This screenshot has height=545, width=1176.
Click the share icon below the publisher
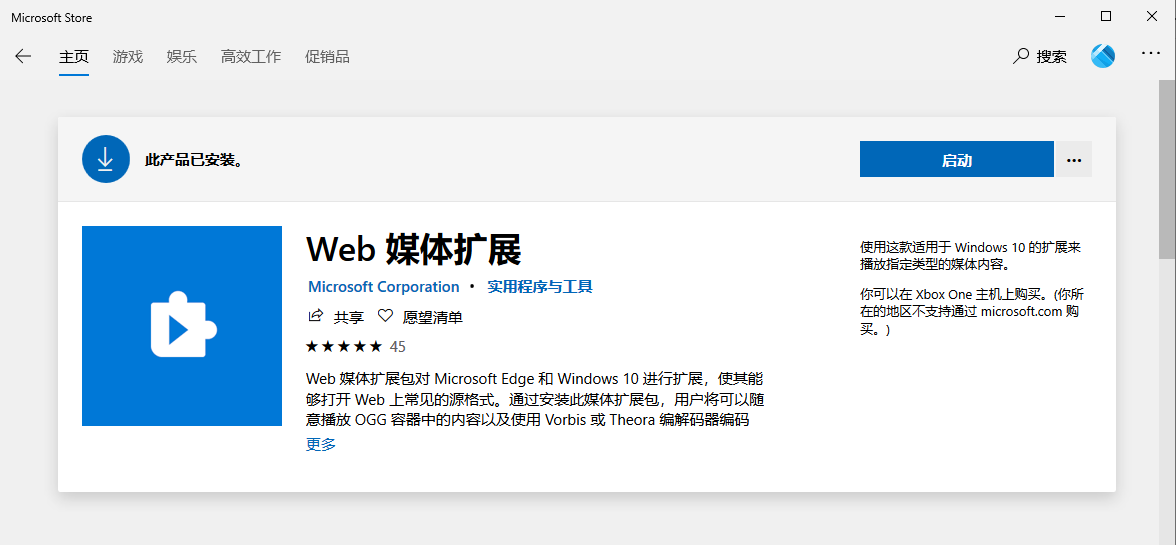316,317
